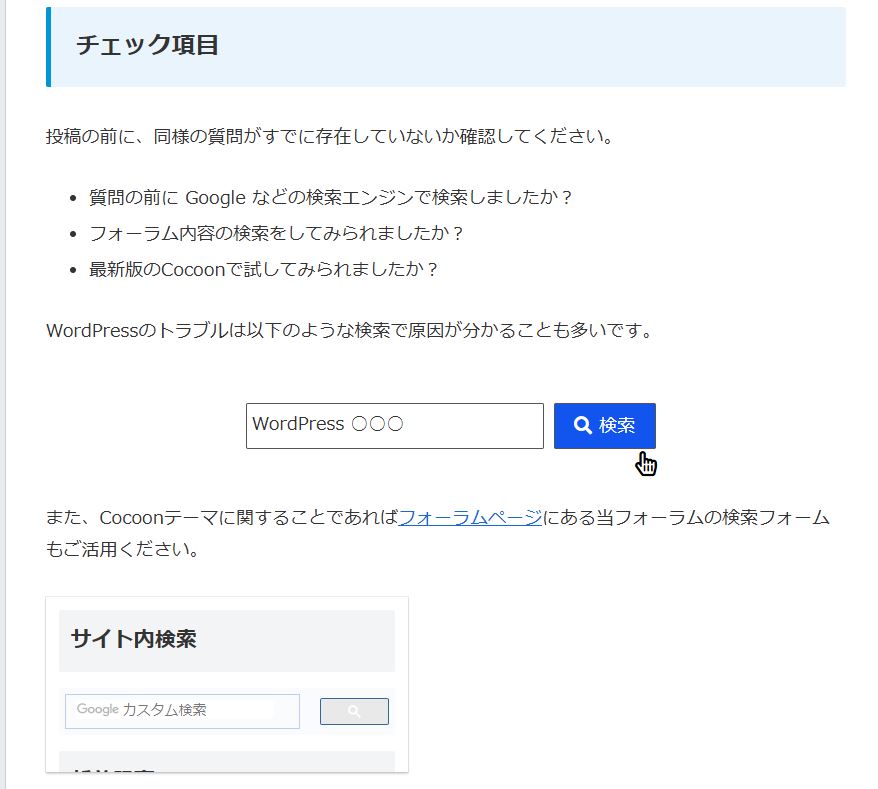Click the bullet about フォーラム内容の検索

[x=276, y=233]
